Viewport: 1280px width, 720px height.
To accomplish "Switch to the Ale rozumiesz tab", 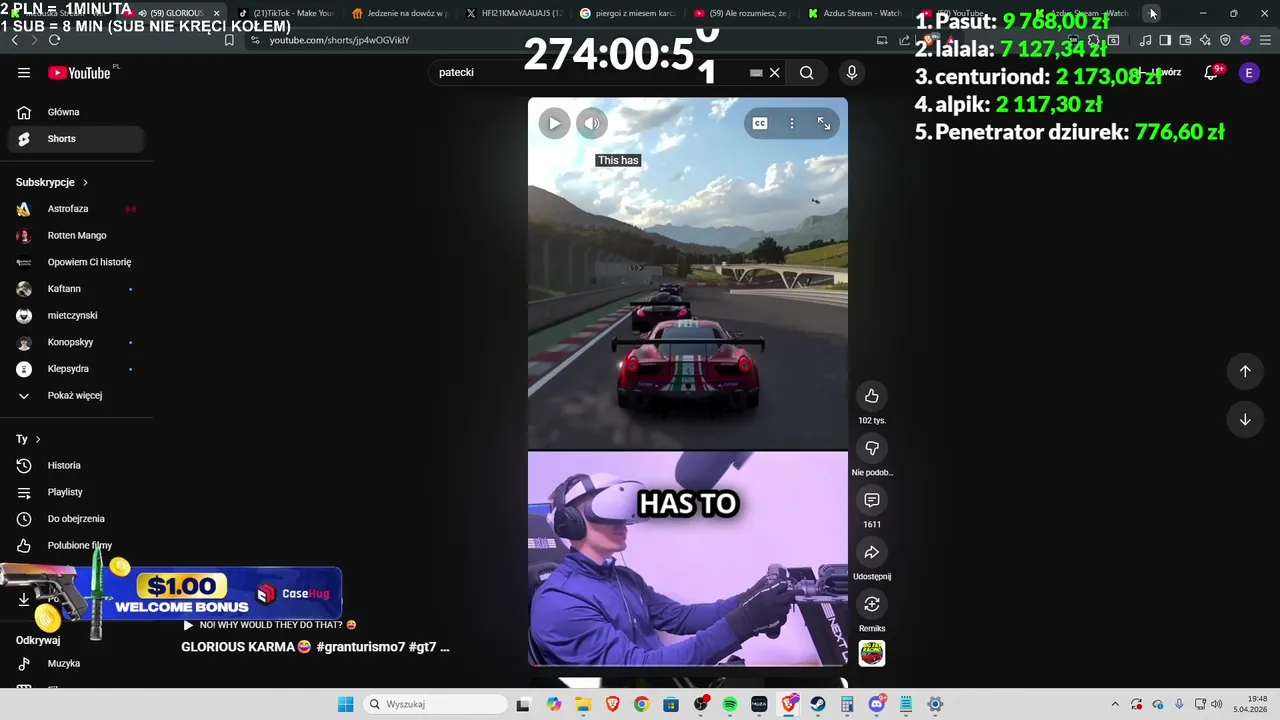I will (742, 13).
